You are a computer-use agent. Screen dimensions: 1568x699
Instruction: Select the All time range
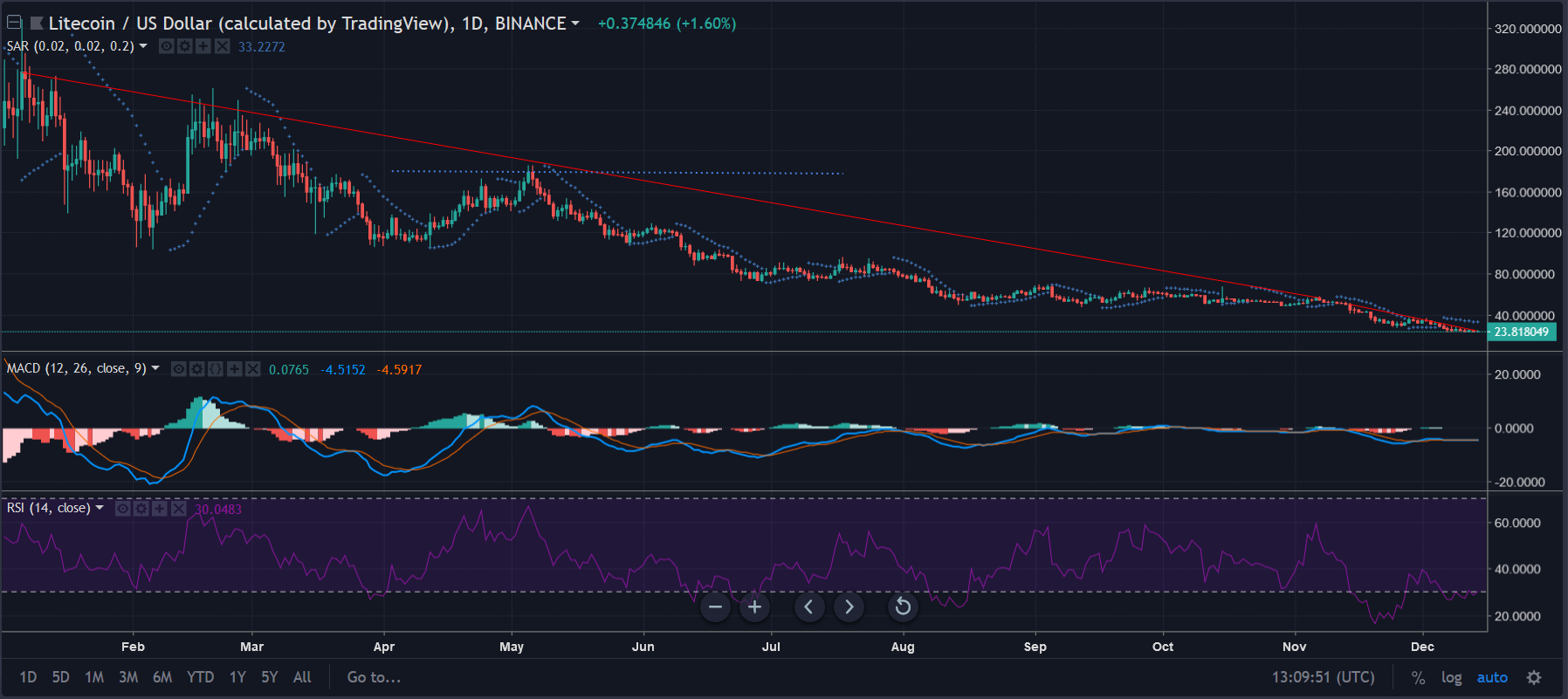302,677
